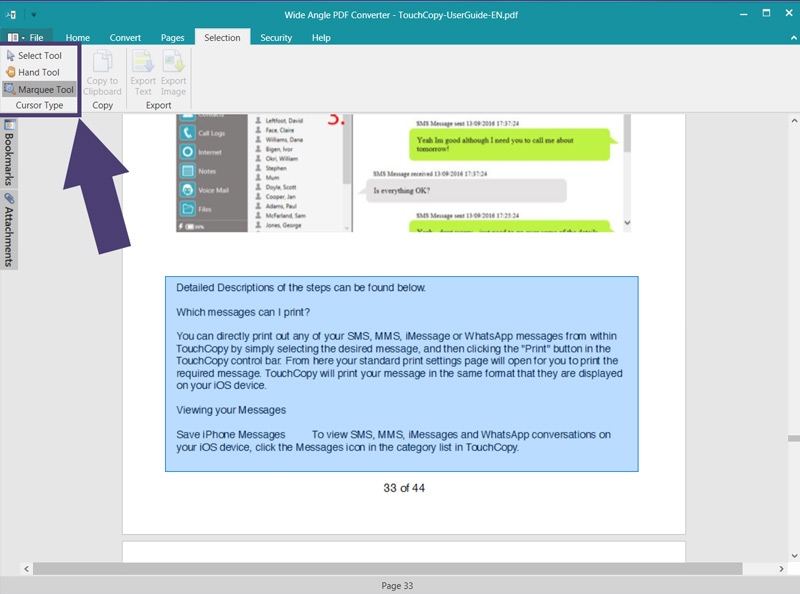Click vertical scrollbar down arrow

(794, 556)
